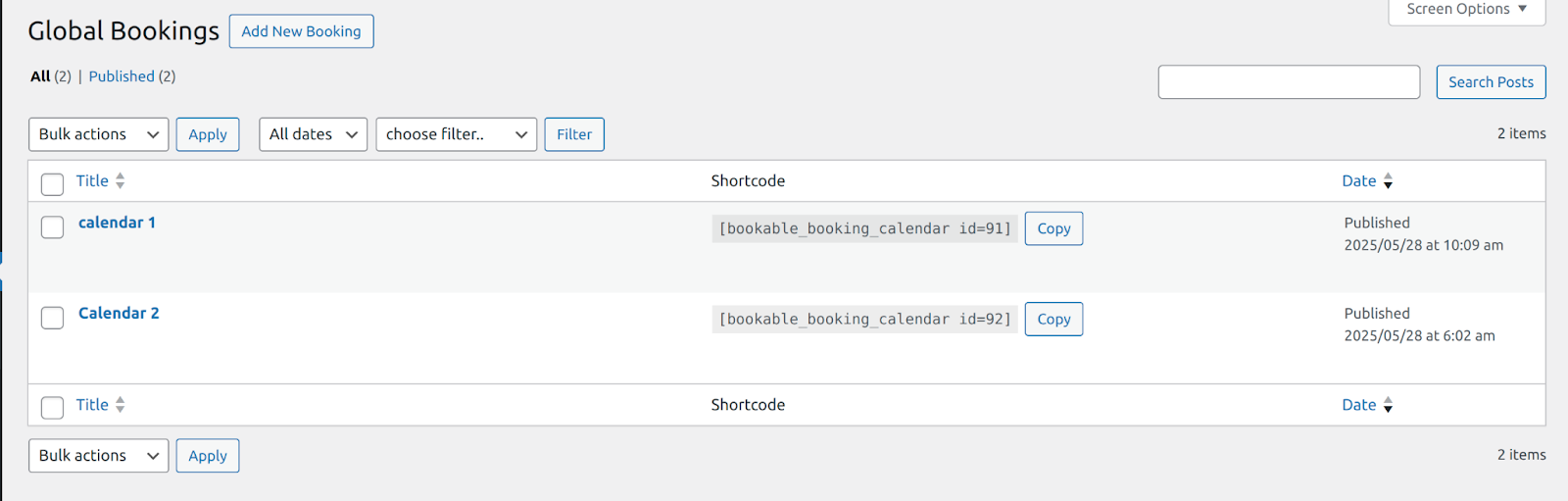The image size is (1568, 501).
Task: Show All bookings view
Action: point(40,76)
